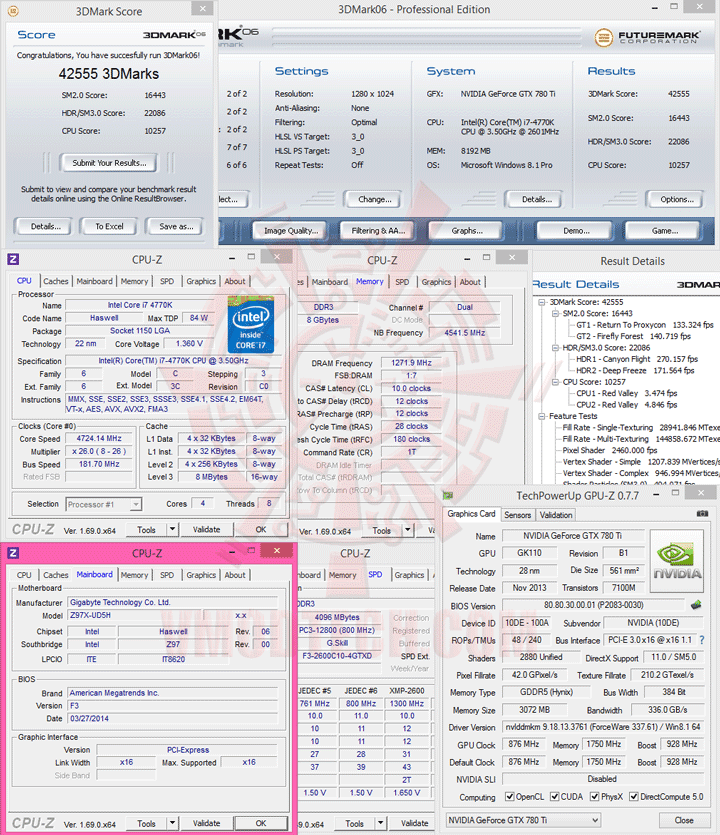The width and height of the screenshot is (720, 835).
Task: Collapse the Feature Tests tree node
Action: coord(542,416)
